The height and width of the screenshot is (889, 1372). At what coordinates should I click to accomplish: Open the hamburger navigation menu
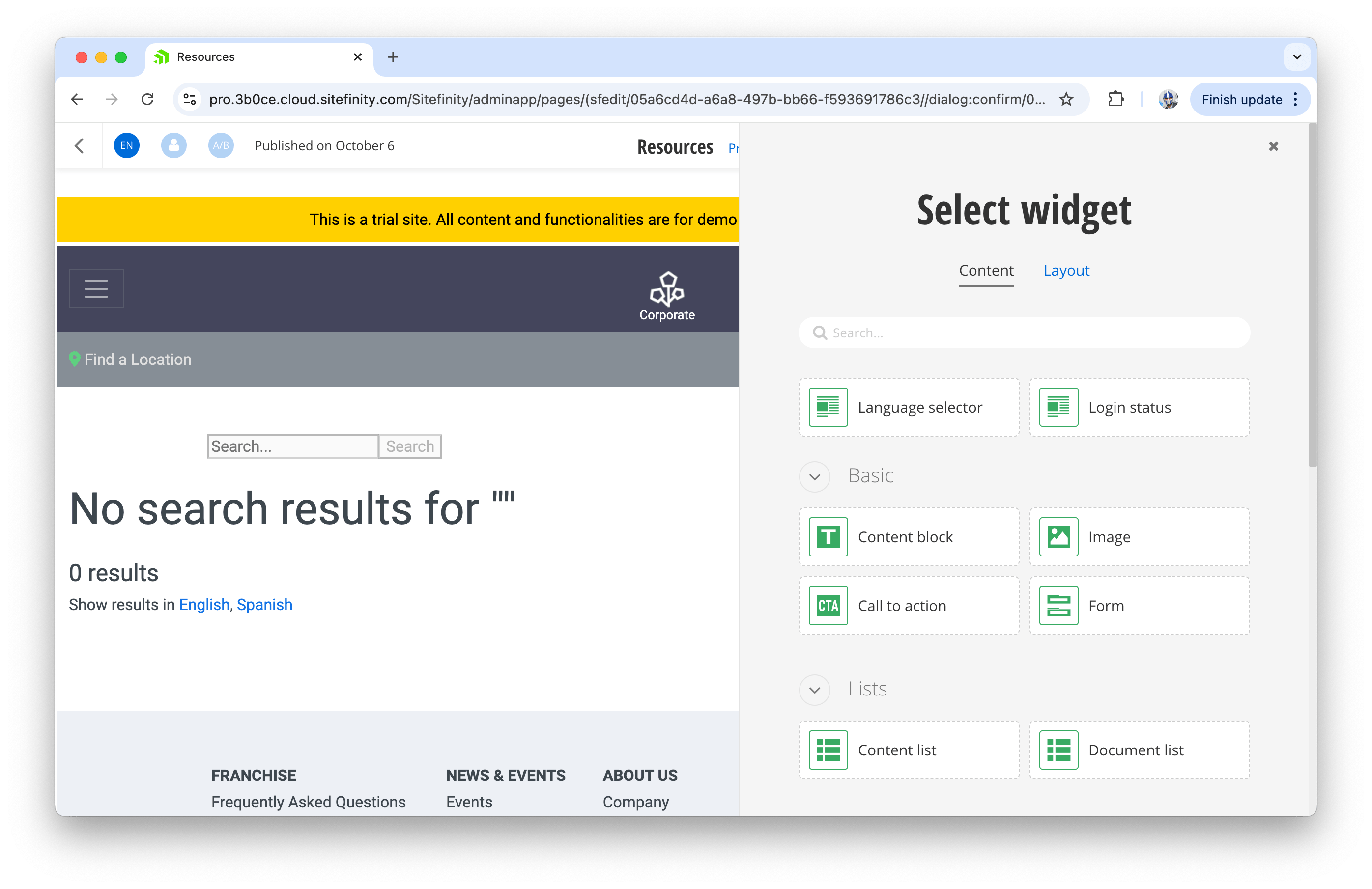96,289
